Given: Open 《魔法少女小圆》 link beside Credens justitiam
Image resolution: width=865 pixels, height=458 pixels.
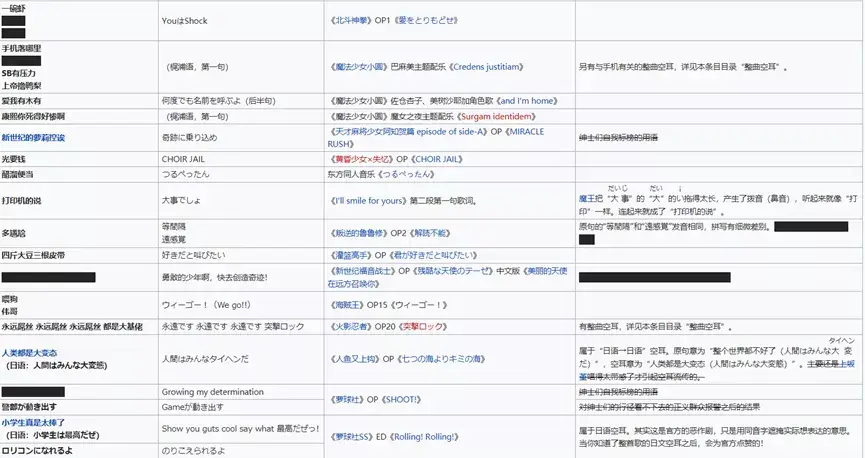Looking at the screenshot, I should click(359, 67).
